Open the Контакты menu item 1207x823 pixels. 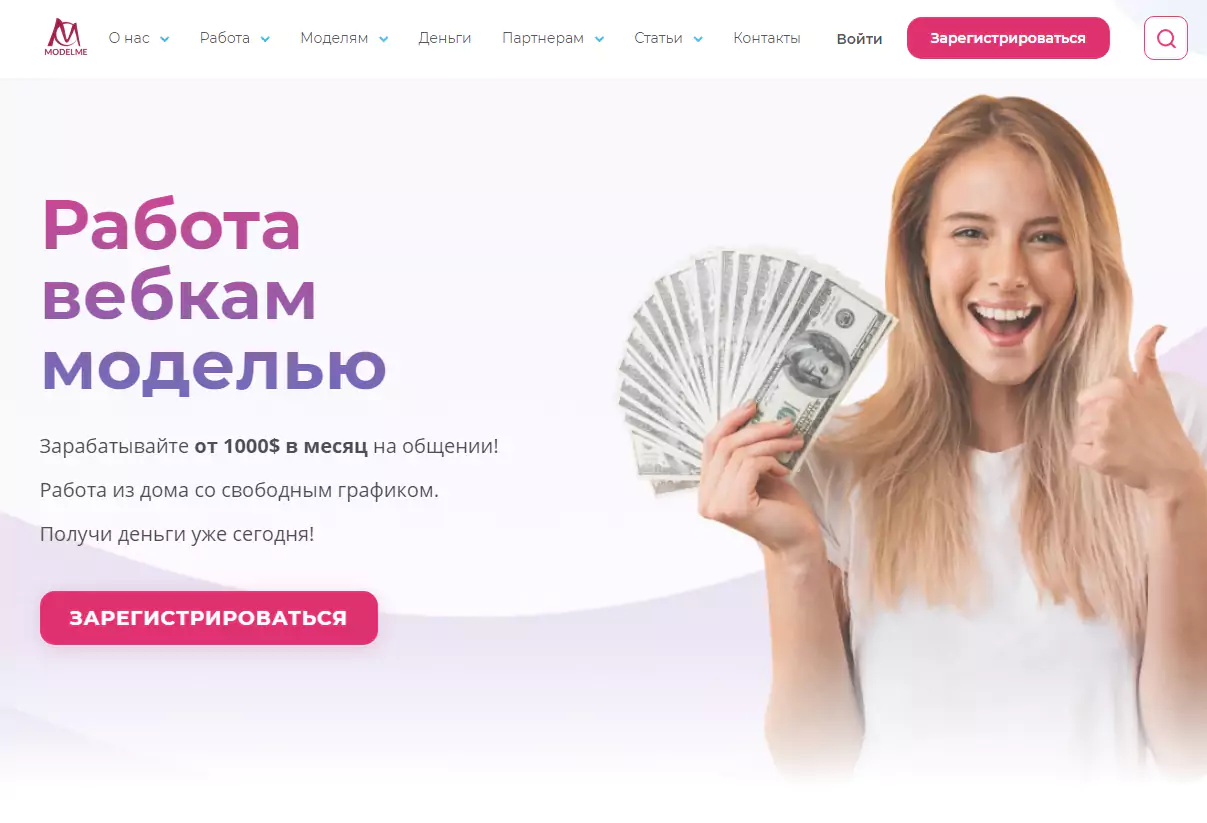coord(767,38)
